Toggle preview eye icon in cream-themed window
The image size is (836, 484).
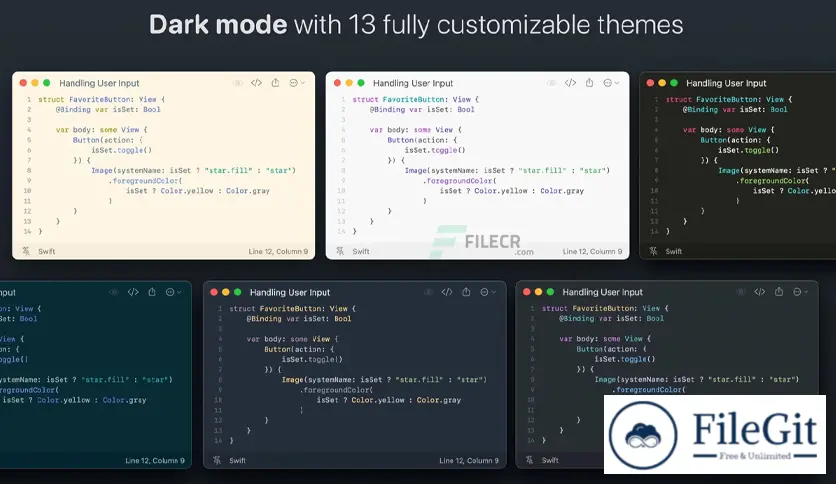(237, 83)
